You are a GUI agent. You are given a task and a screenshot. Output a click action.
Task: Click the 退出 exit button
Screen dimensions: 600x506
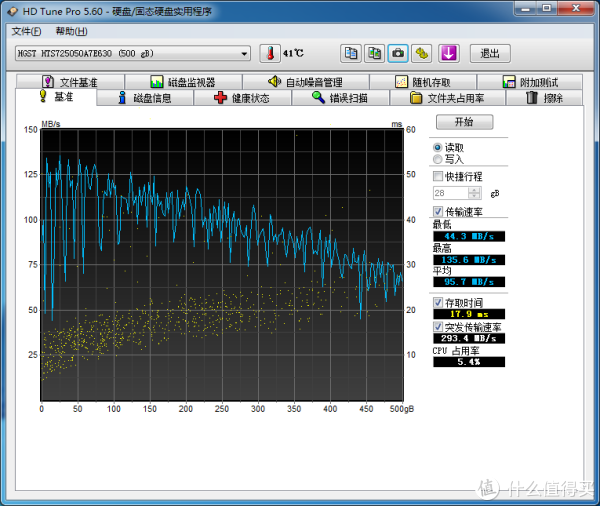coord(490,53)
